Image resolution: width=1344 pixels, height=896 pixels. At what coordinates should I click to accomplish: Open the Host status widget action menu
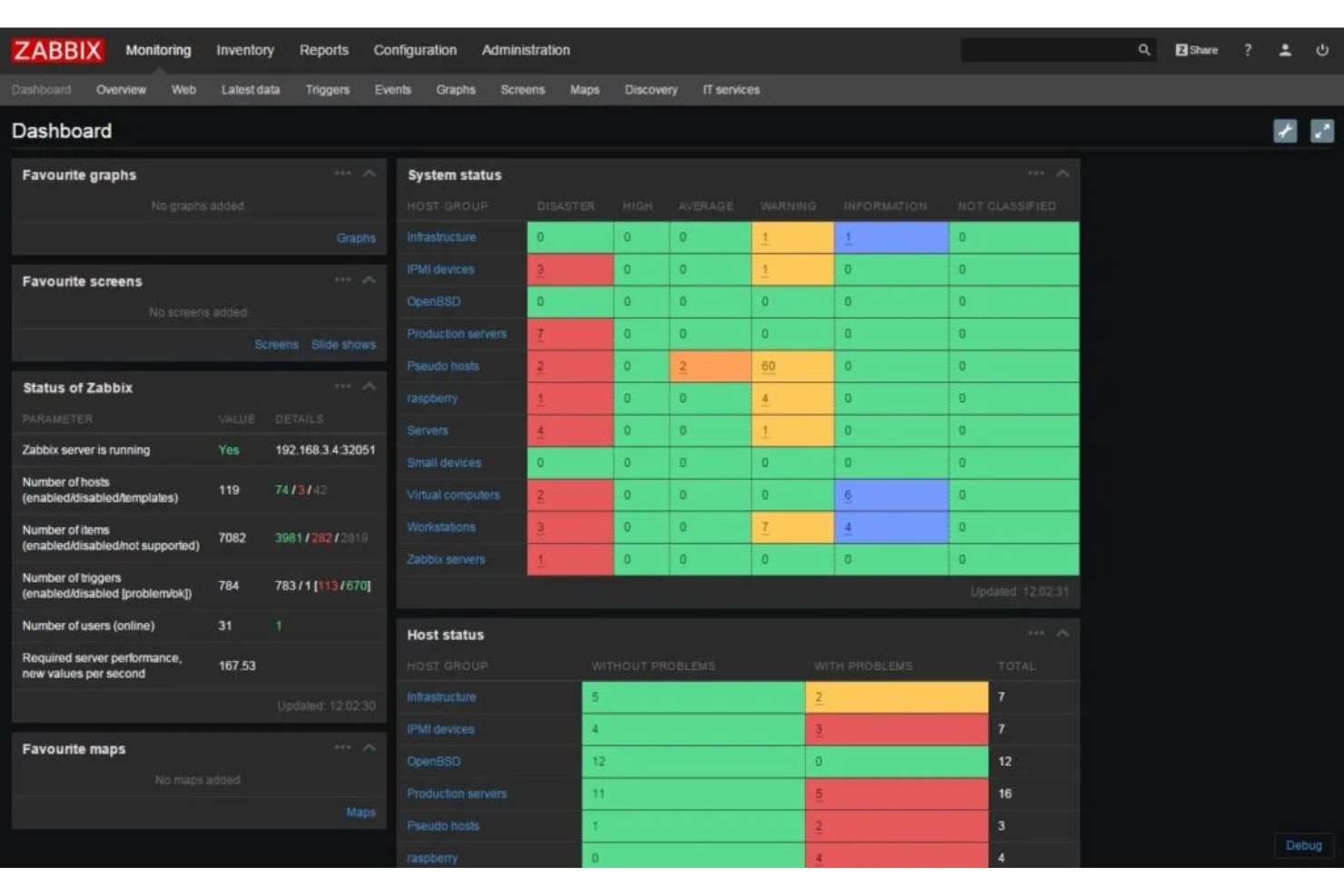pos(1036,634)
